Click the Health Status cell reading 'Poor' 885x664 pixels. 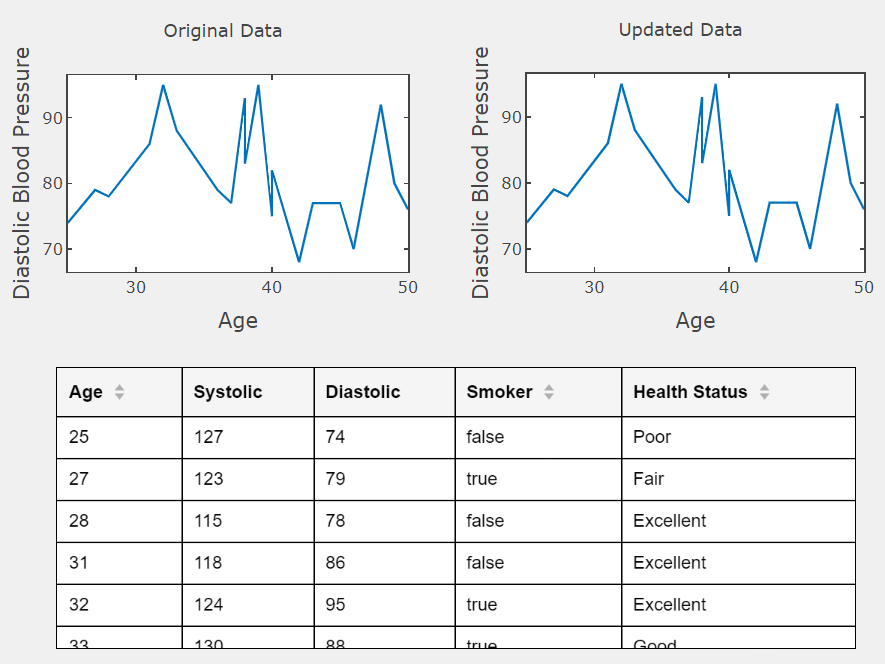coord(737,437)
